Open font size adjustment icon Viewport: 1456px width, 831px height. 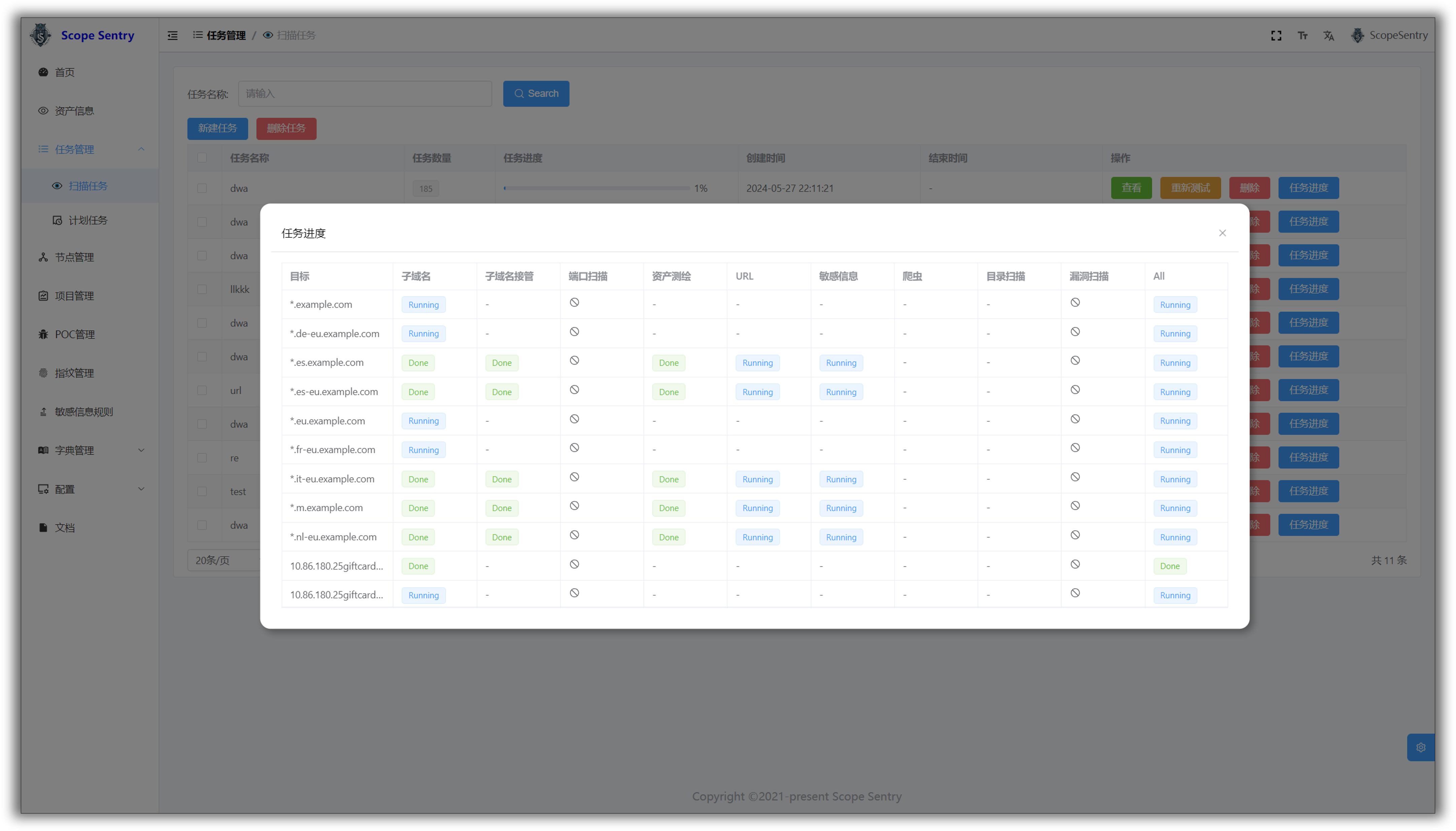(x=1302, y=35)
